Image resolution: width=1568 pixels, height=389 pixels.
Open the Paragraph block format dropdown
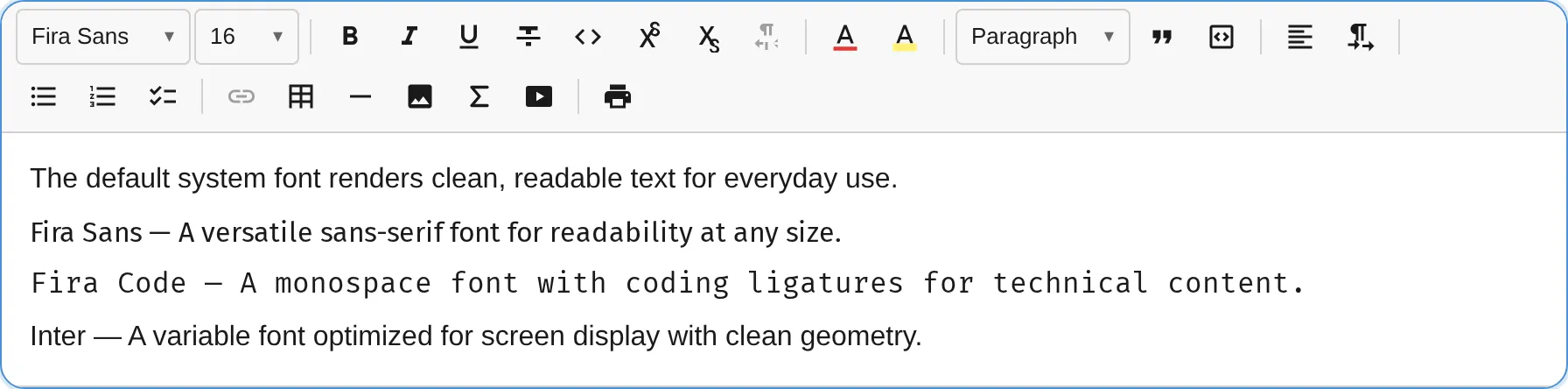tap(1043, 37)
